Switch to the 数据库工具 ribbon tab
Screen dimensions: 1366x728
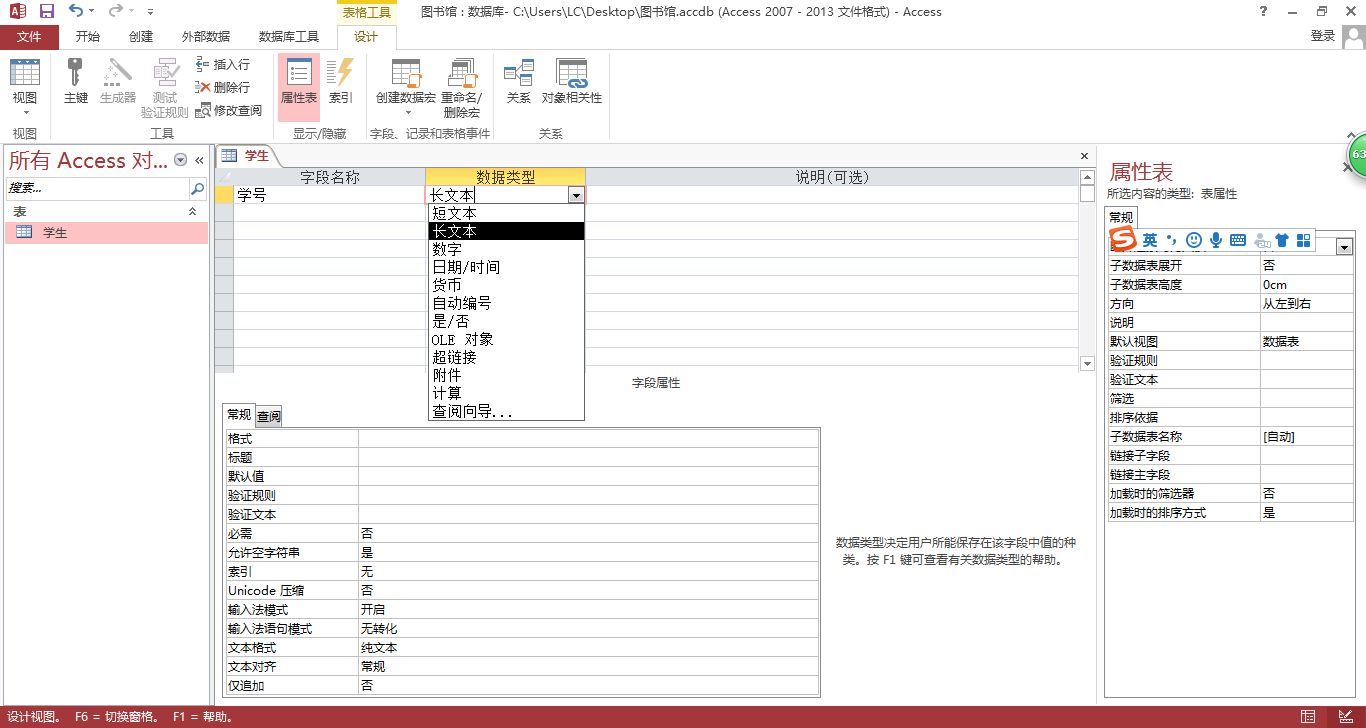(x=289, y=37)
